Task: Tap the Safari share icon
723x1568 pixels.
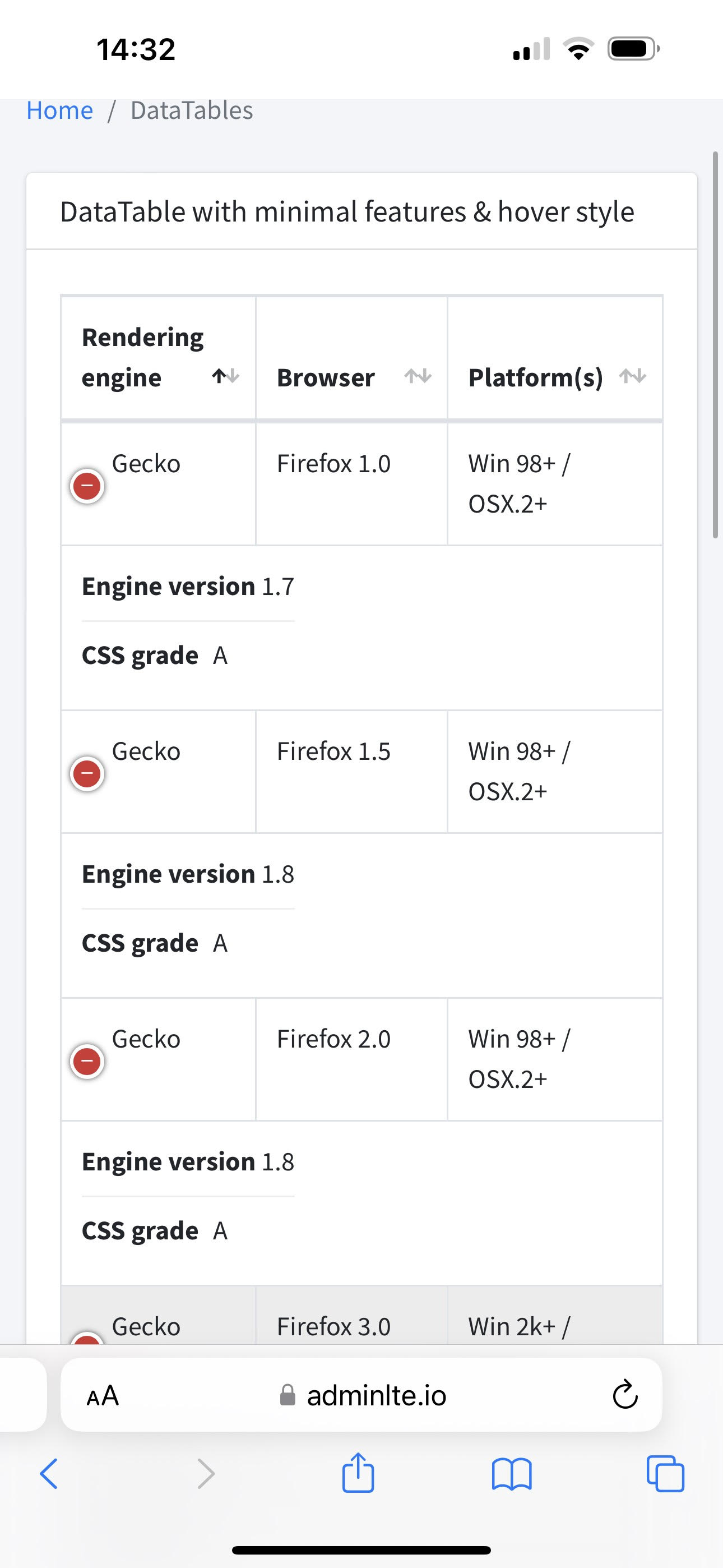Action: (x=359, y=1473)
